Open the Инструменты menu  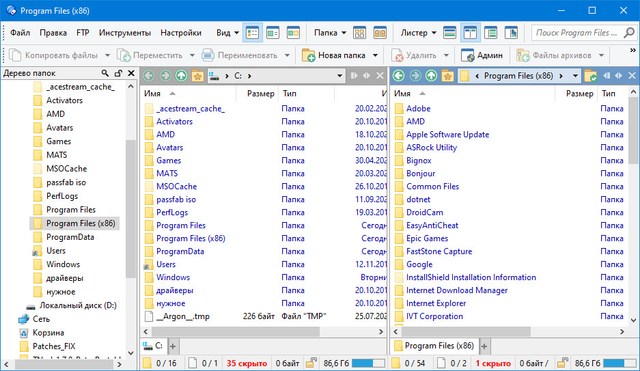(125, 33)
